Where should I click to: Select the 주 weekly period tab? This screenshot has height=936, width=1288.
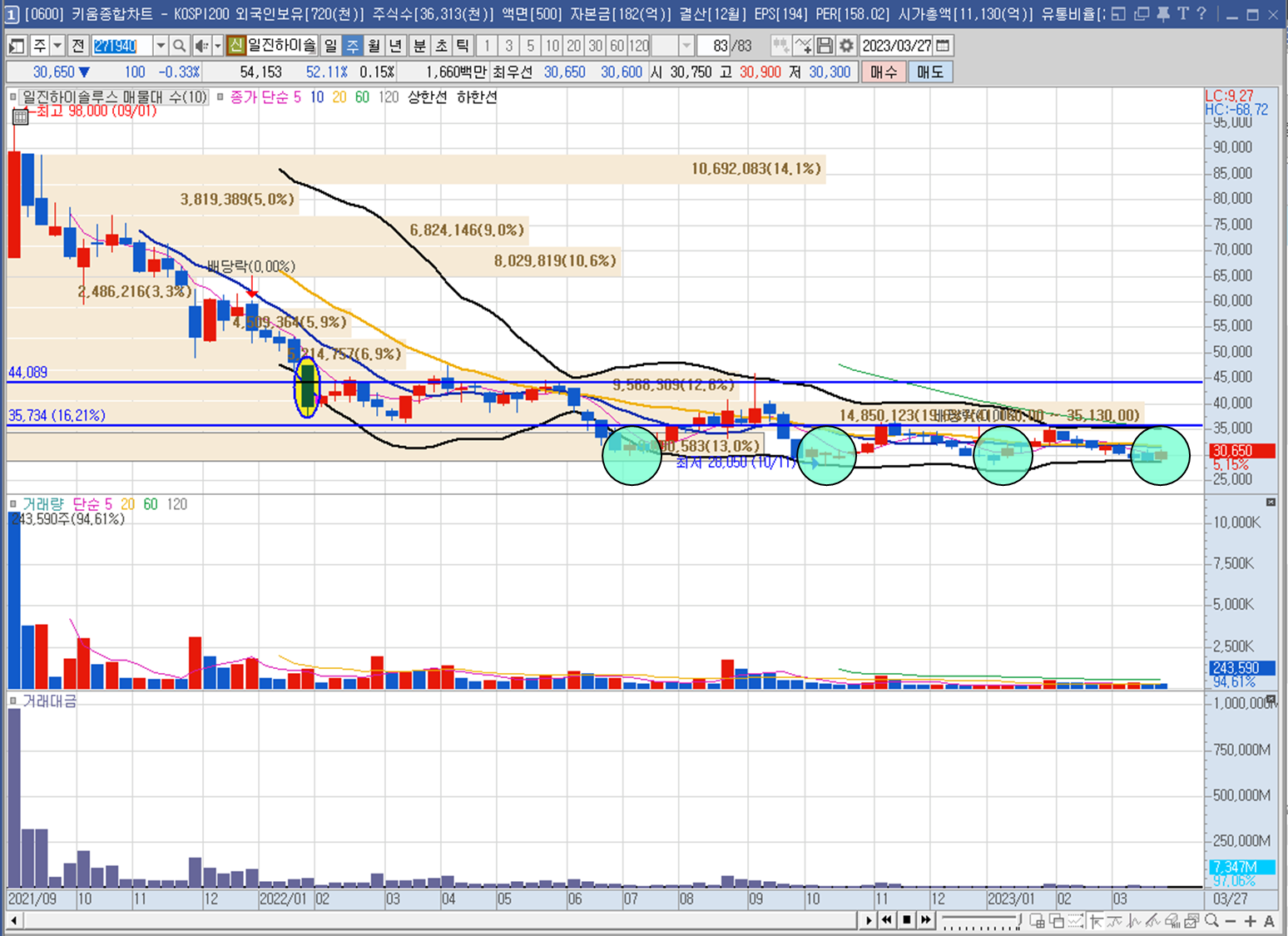coord(352,46)
